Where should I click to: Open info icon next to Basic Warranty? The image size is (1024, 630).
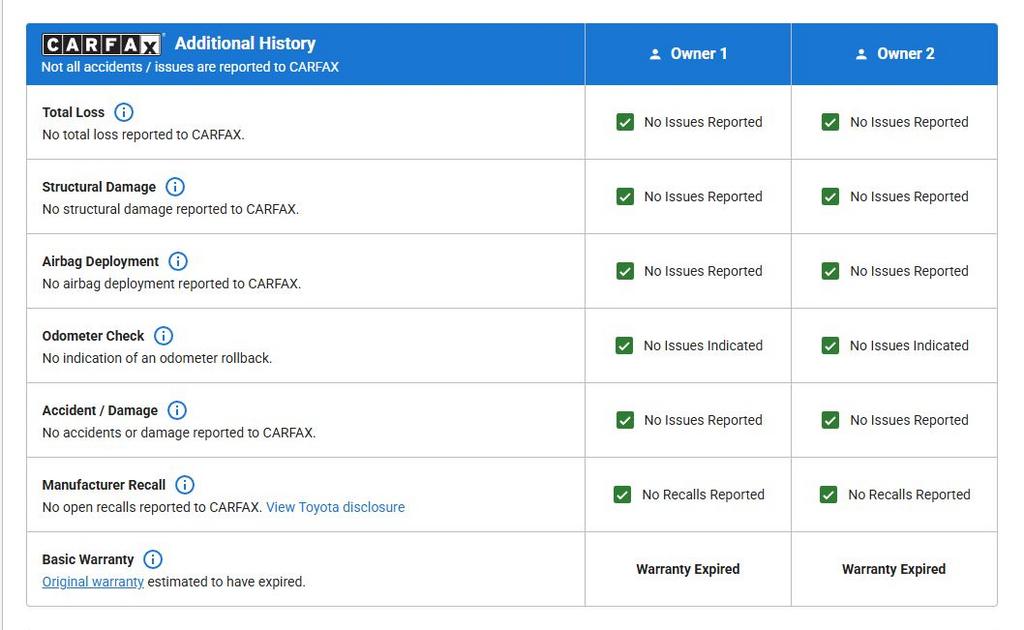coord(153,559)
